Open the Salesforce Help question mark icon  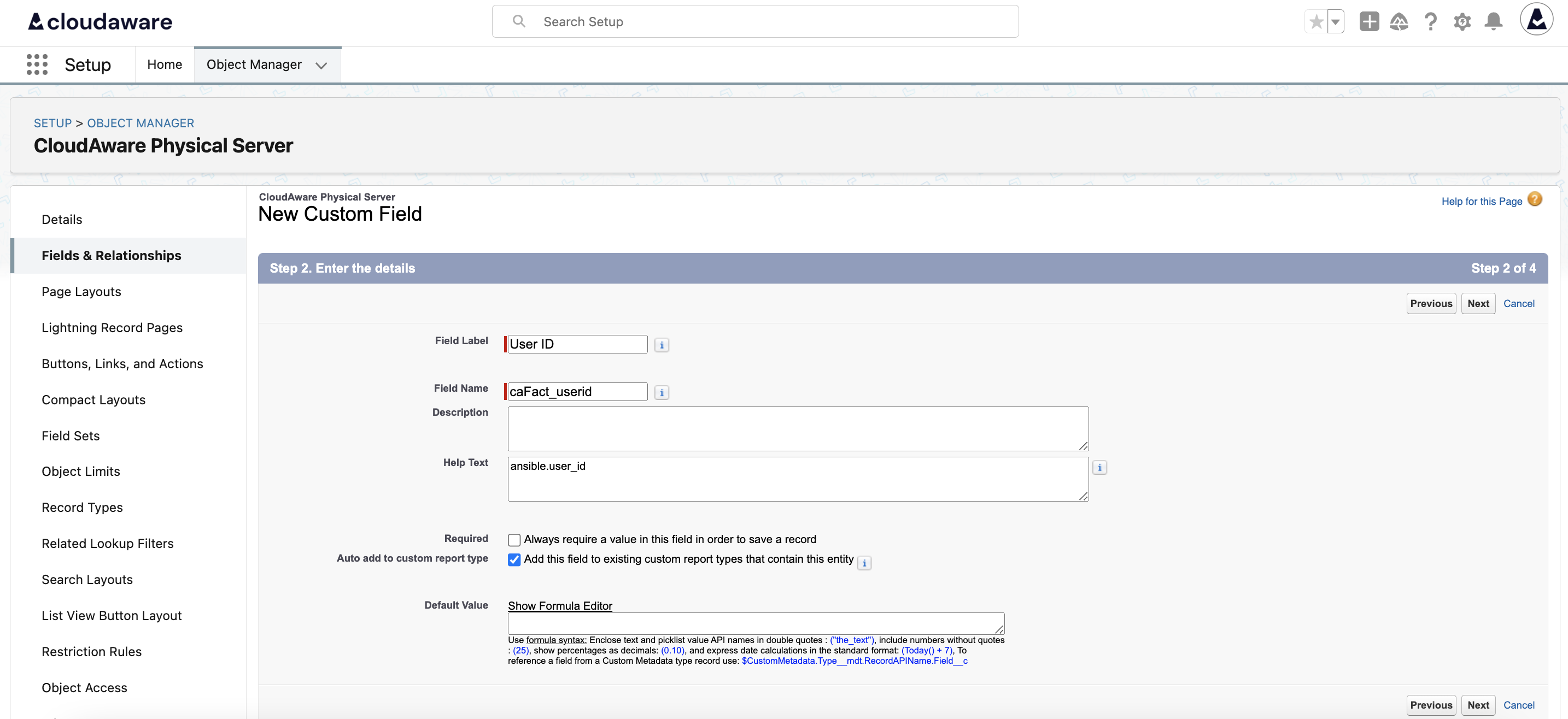1431,21
